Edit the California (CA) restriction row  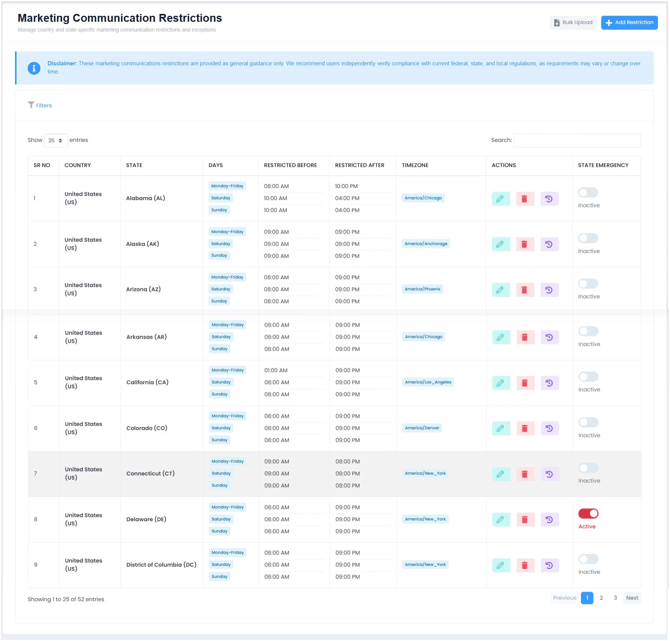coord(501,383)
